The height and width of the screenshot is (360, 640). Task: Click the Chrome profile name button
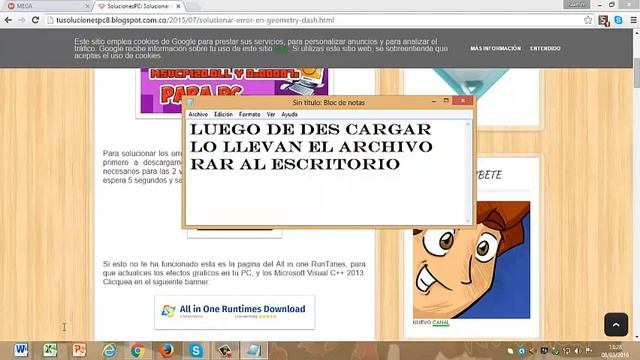click(x=576, y=4)
